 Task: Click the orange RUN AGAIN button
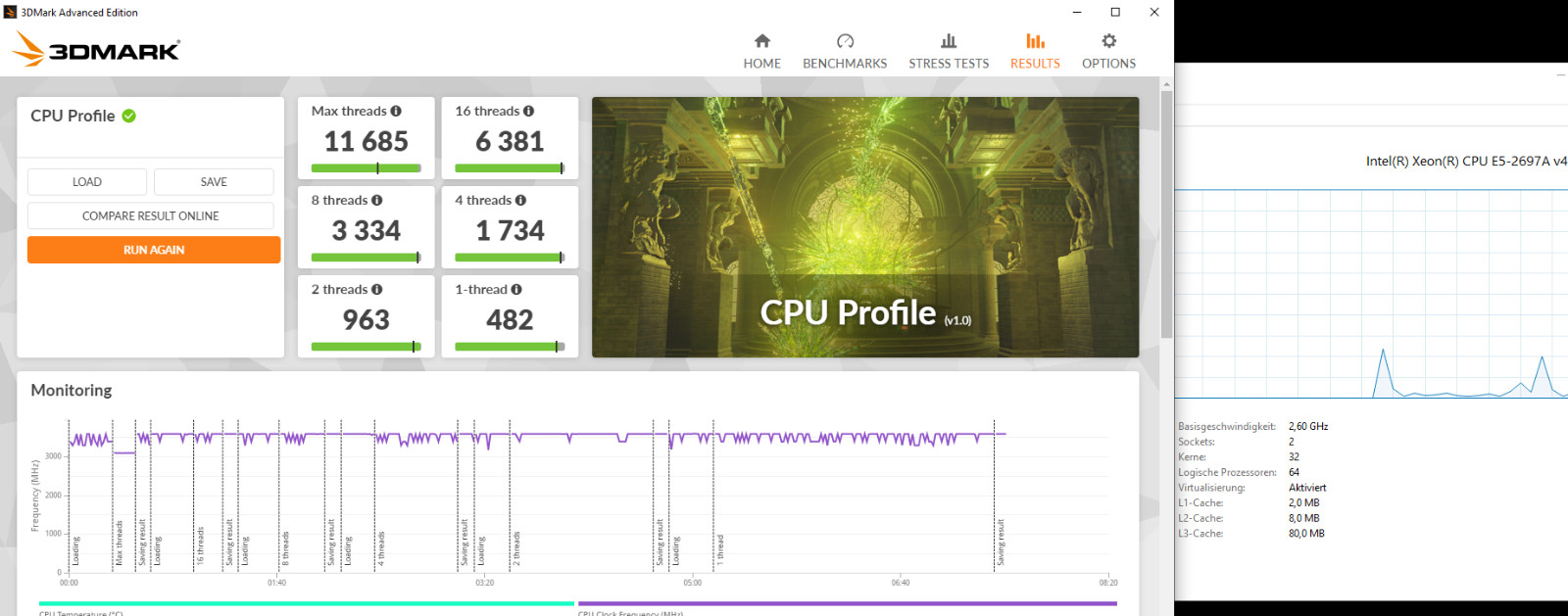click(154, 250)
